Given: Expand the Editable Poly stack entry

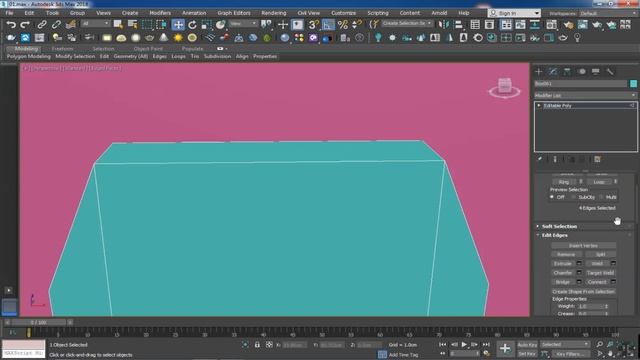Looking at the screenshot, I should (539, 105).
